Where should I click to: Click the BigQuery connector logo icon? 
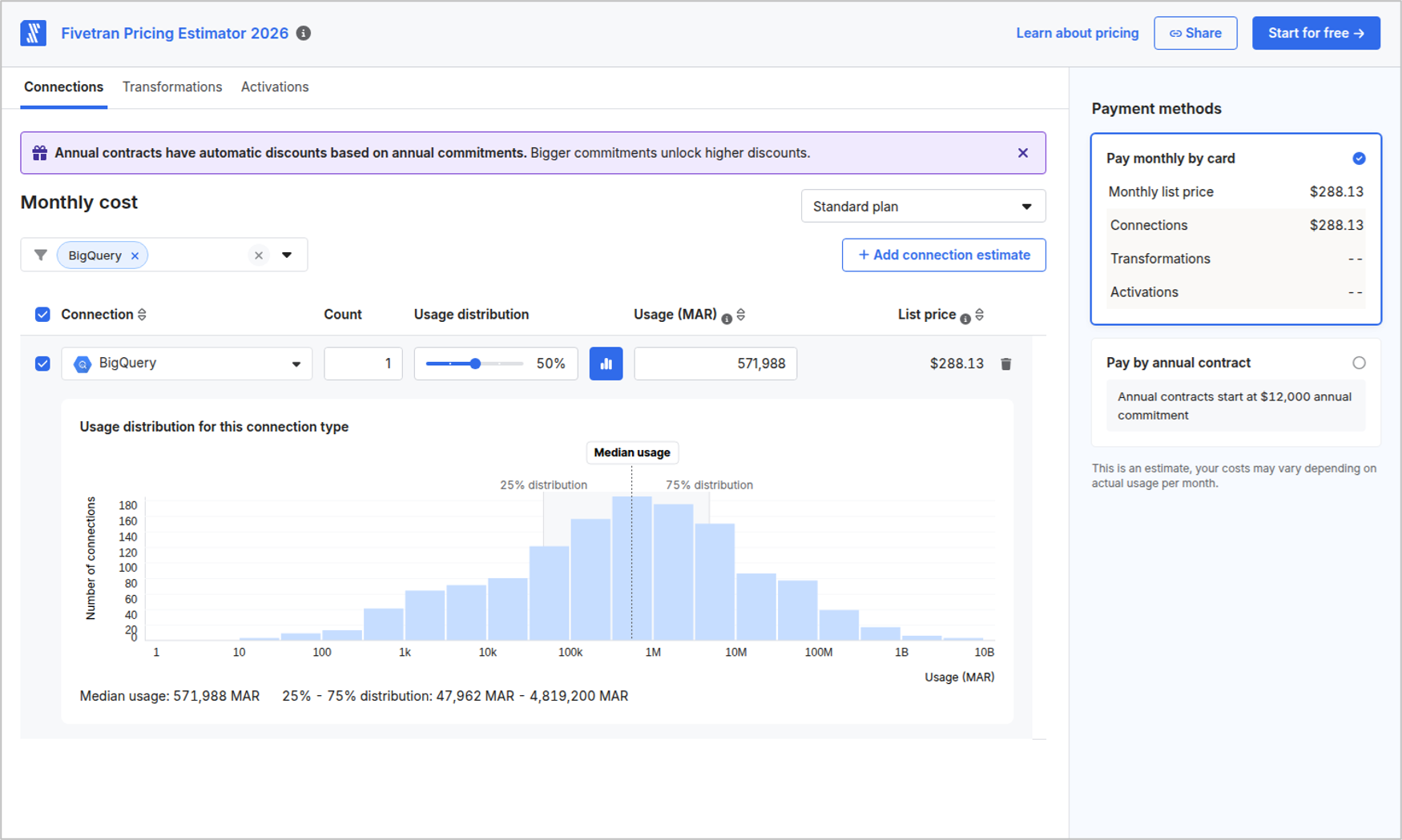coord(82,364)
